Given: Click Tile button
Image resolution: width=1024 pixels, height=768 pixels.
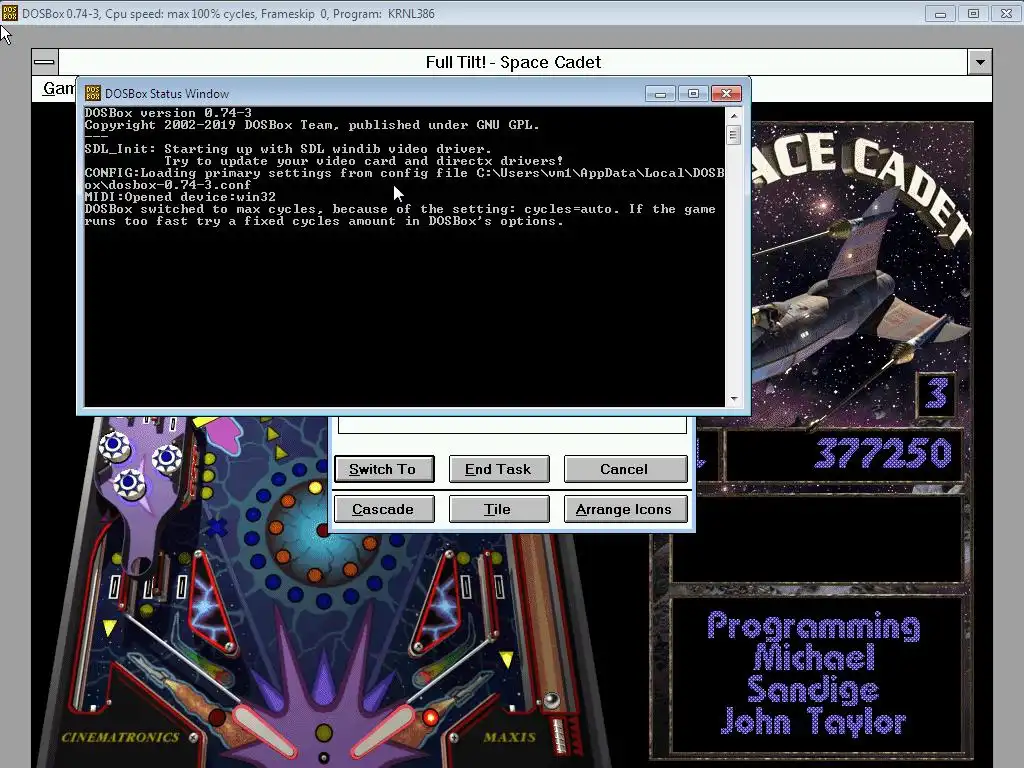Looking at the screenshot, I should coord(499,509).
